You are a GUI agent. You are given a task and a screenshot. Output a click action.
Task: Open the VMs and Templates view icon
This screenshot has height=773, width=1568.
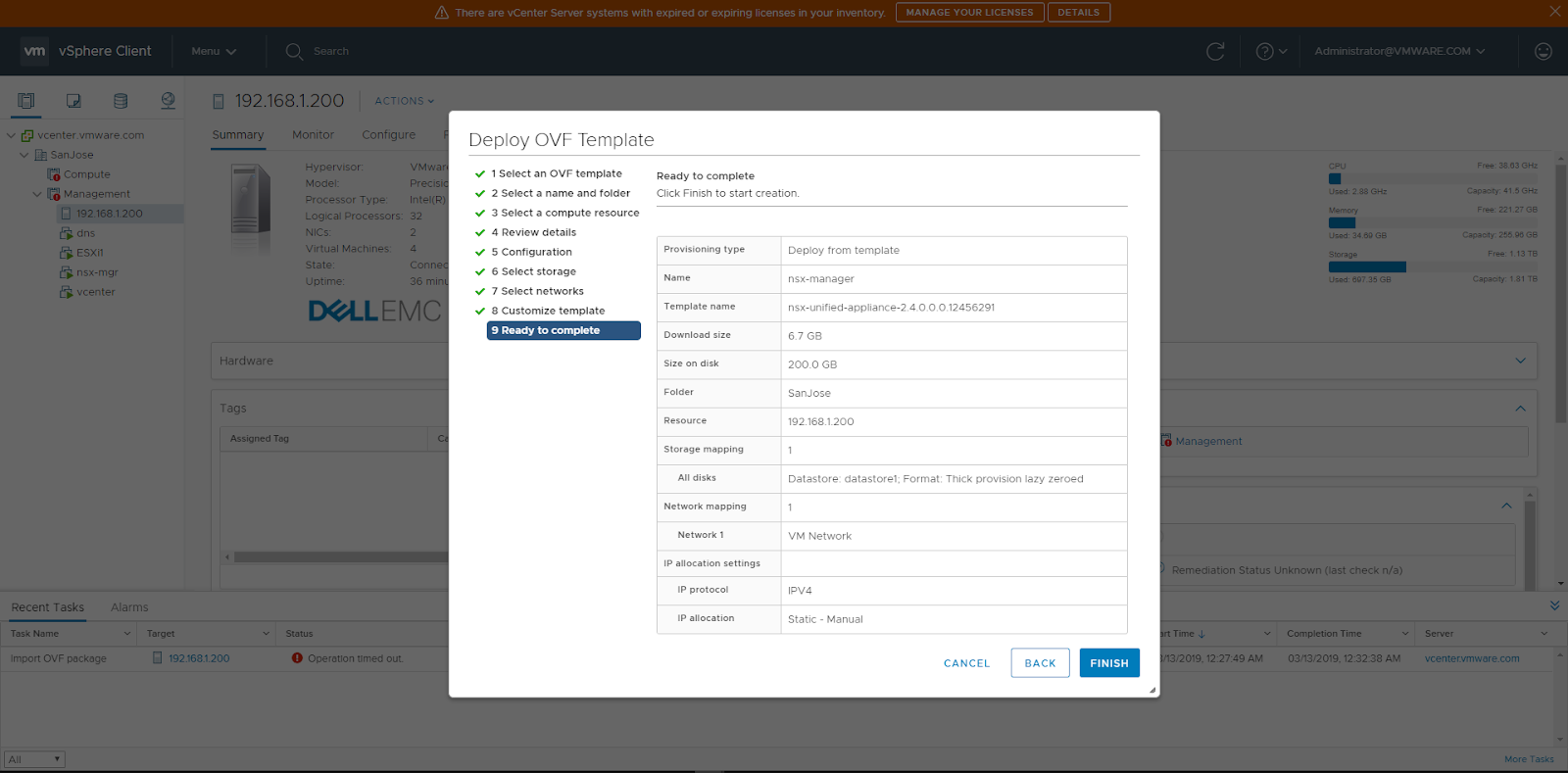73,101
